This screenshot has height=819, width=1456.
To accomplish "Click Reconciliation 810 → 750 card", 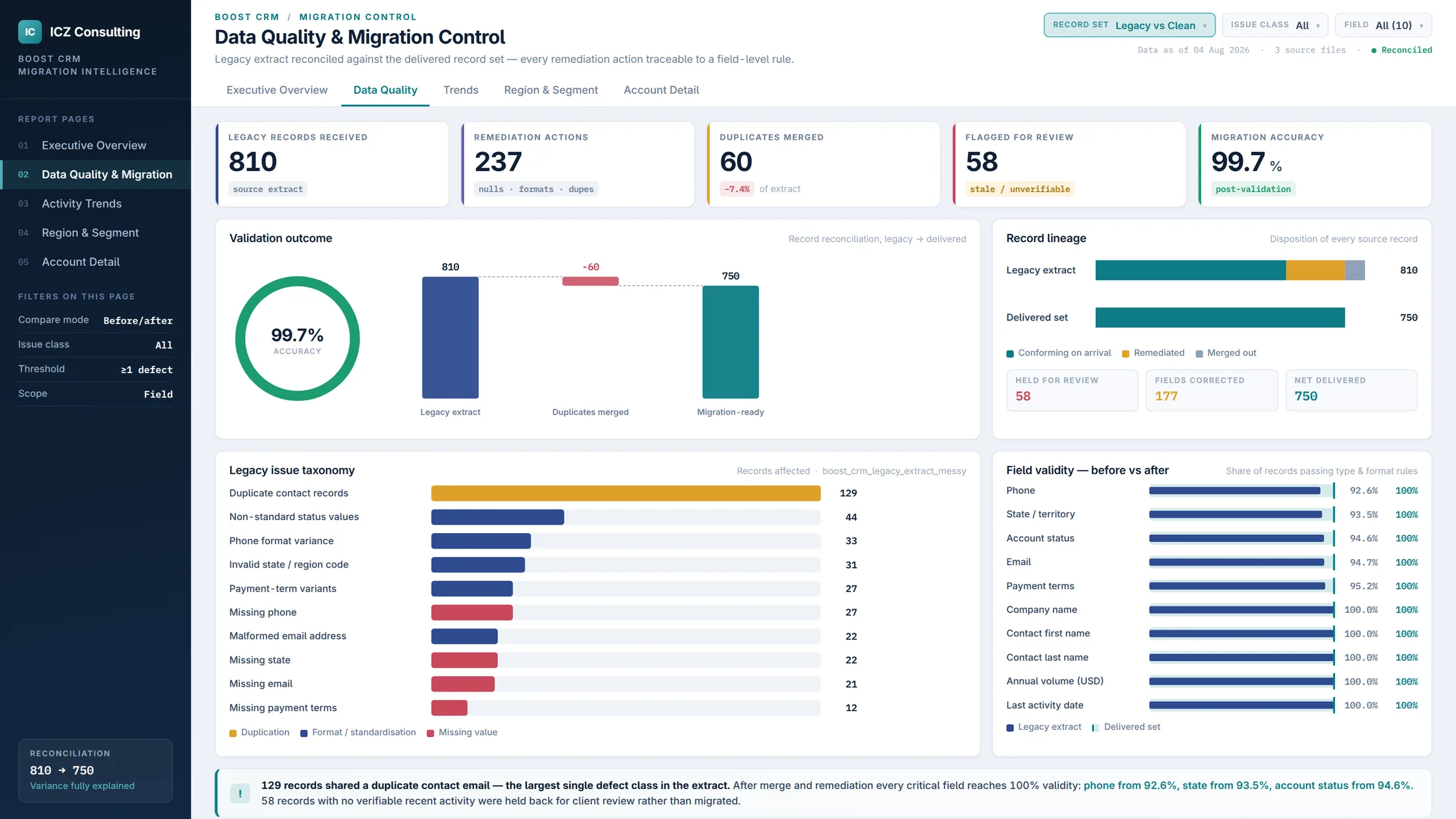I will (x=96, y=770).
